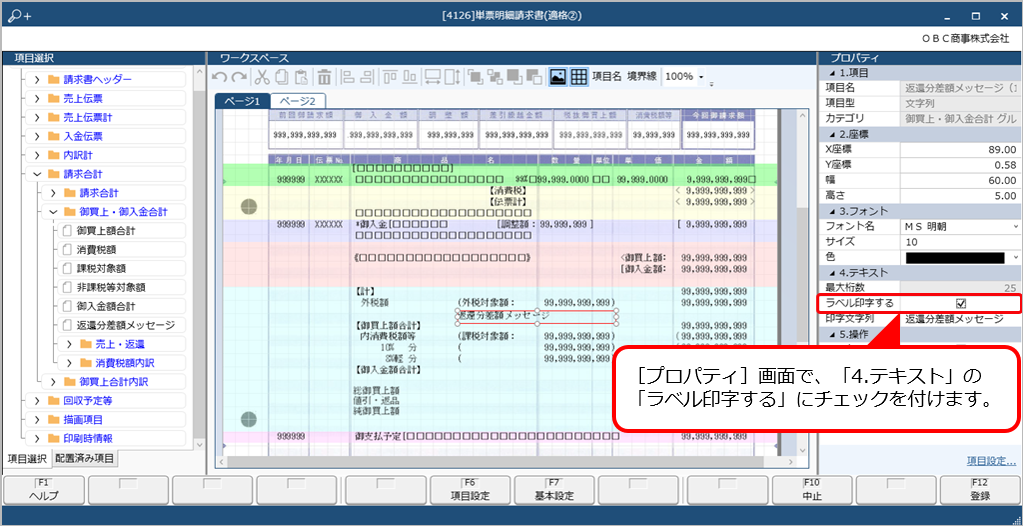Click the サイズ value field
Image resolution: width=1023 pixels, height=526 pixels.
(960, 241)
